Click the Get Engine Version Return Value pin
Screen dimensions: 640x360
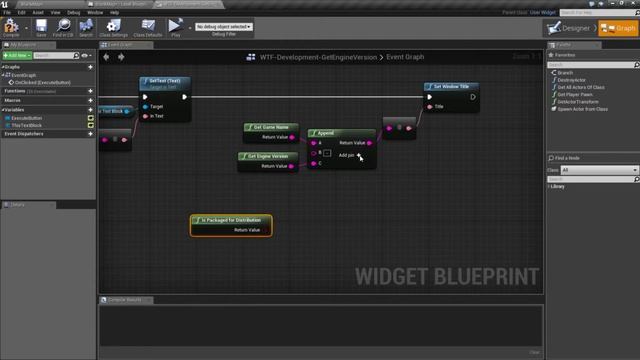[291, 166]
